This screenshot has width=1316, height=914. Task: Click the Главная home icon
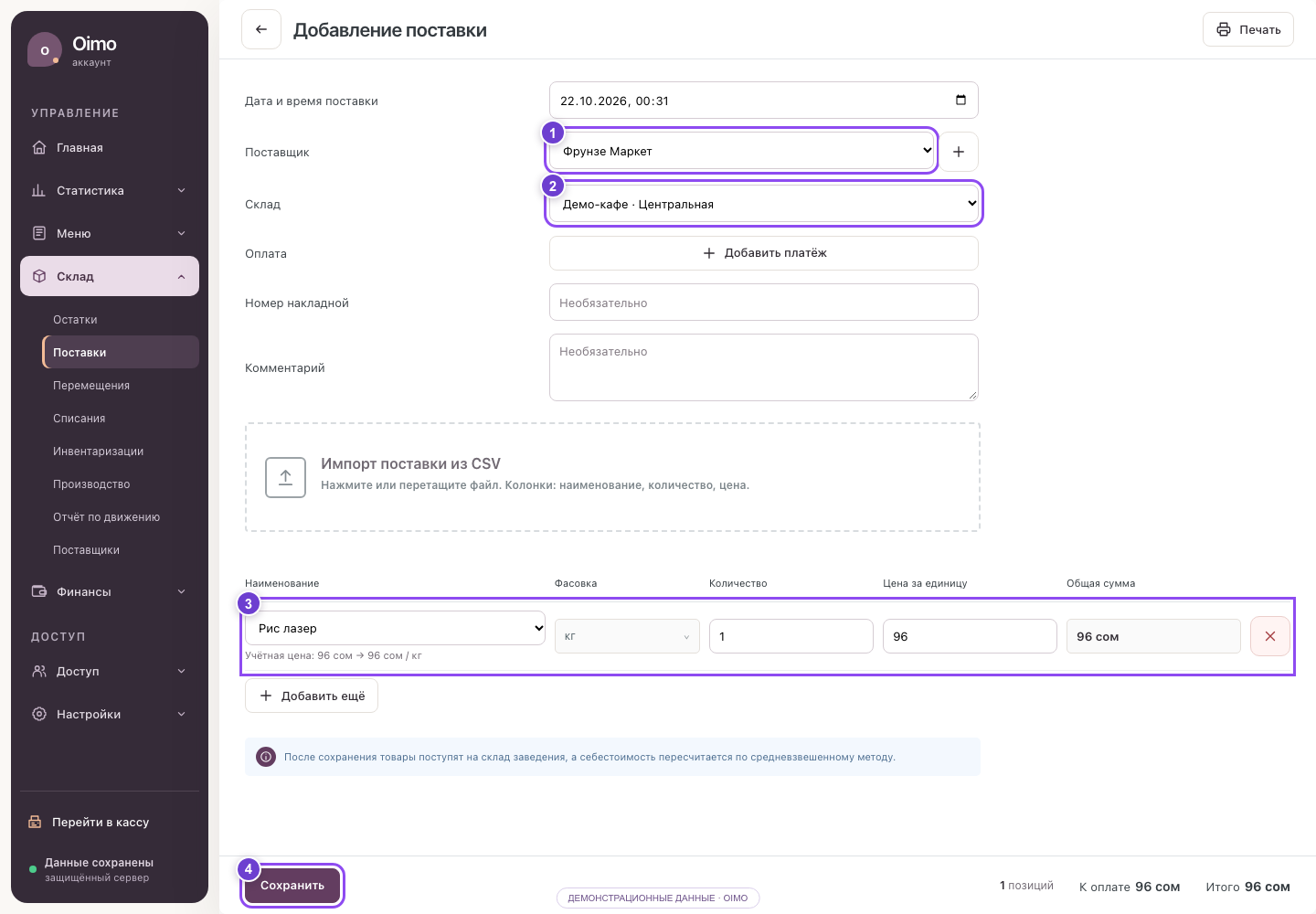(x=39, y=147)
